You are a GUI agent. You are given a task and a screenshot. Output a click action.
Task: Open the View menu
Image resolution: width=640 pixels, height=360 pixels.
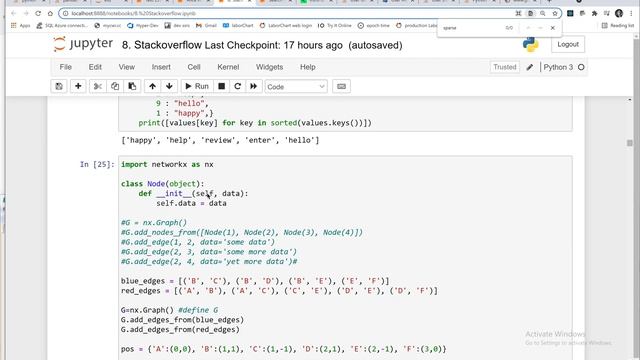127,67
